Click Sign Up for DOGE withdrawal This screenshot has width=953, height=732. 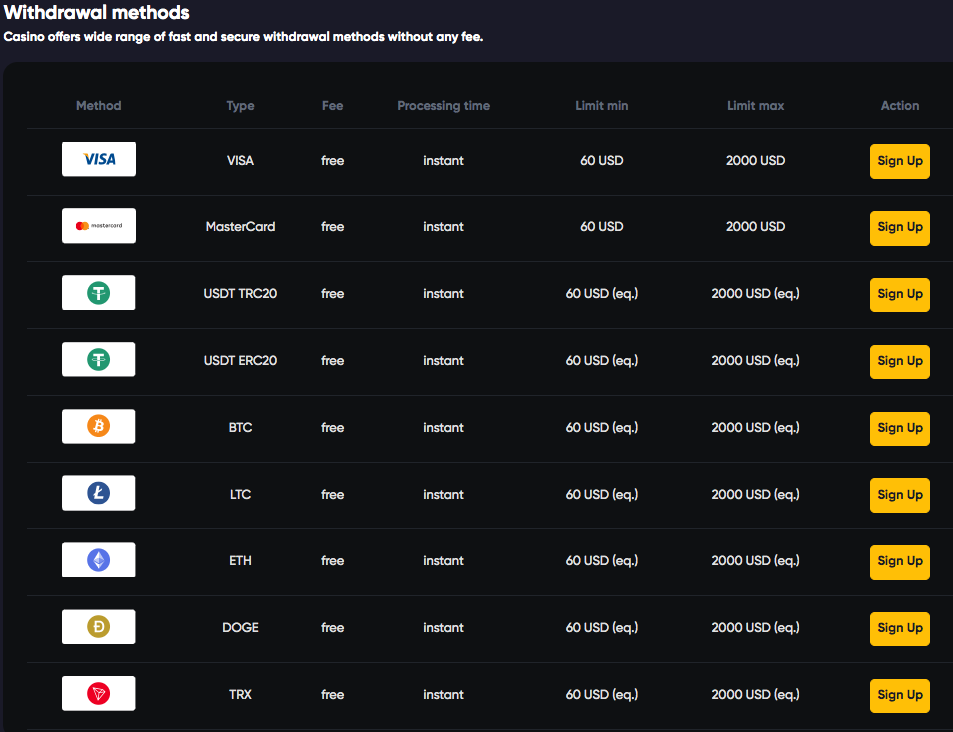(899, 628)
